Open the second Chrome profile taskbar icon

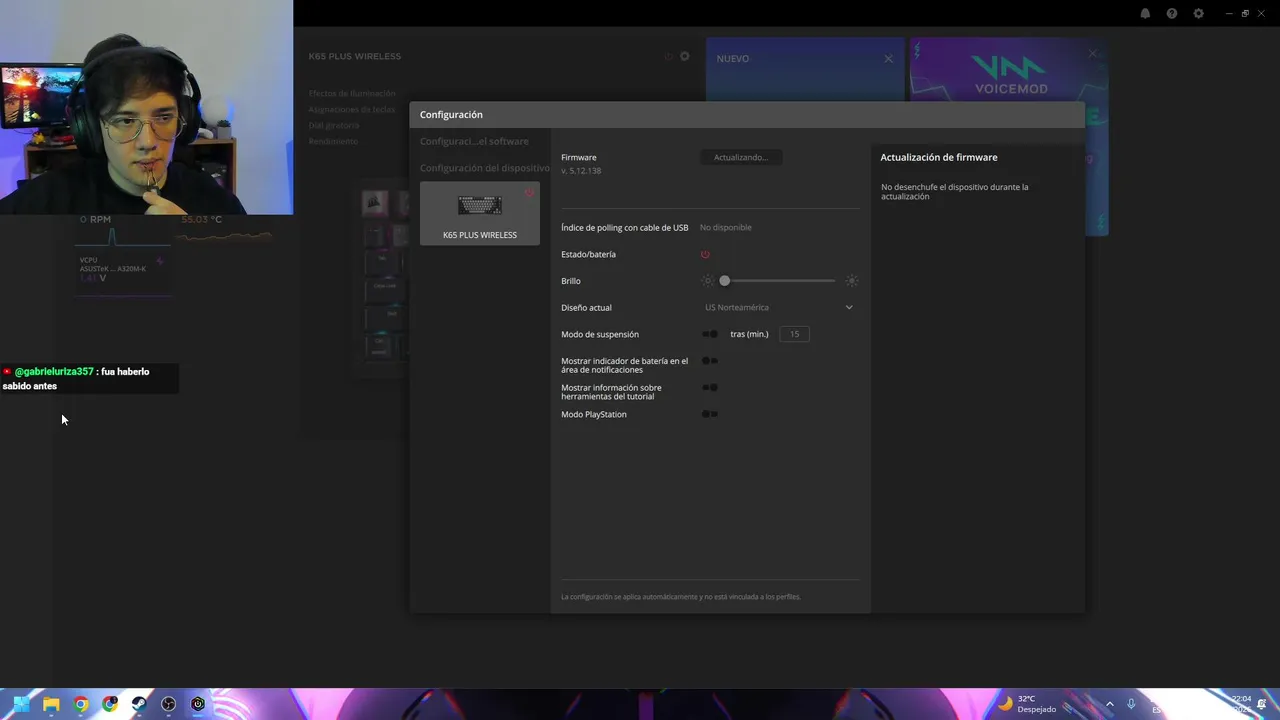pyautogui.click(x=110, y=704)
